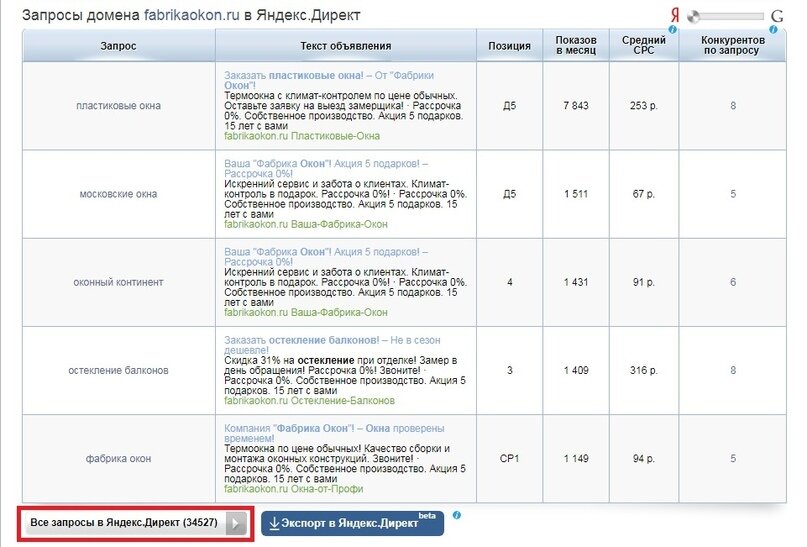This screenshot has height=547, width=807.
Task: Click info icon above Конкурентов по запросу
Action: point(773,30)
